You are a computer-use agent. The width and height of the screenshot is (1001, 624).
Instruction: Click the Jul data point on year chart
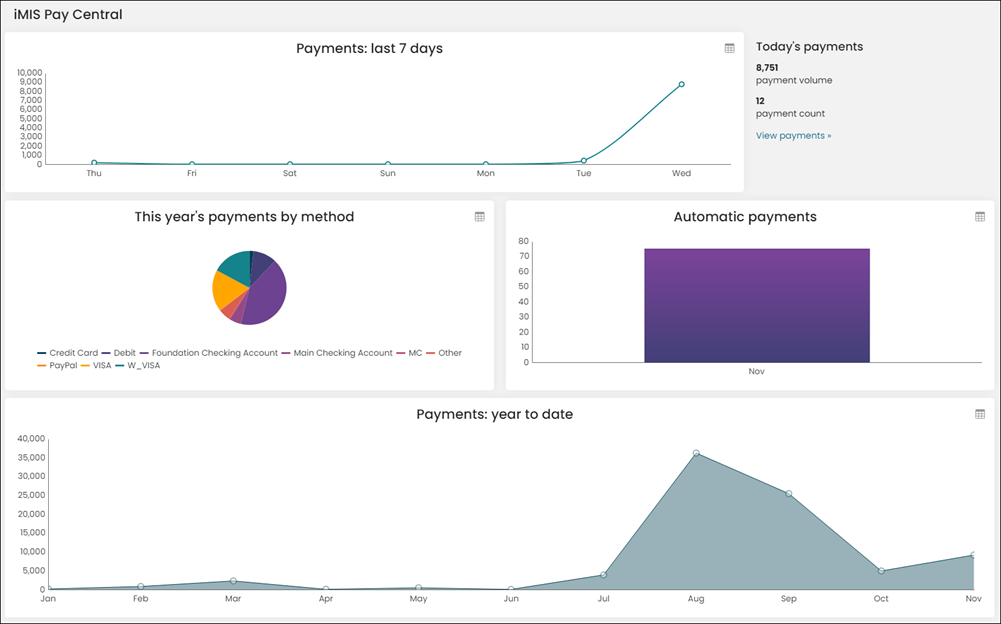[603, 575]
